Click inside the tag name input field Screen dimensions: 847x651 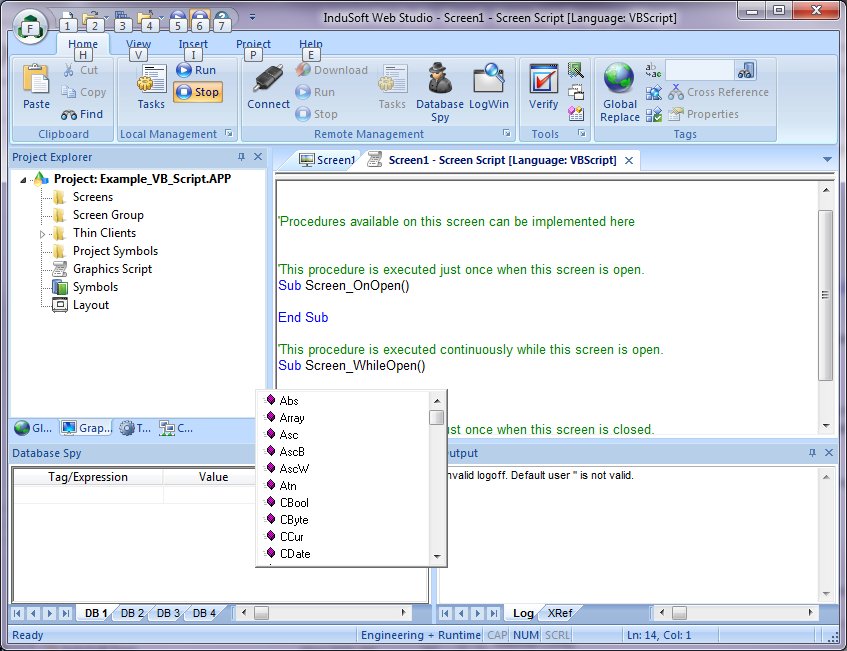[700, 70]
